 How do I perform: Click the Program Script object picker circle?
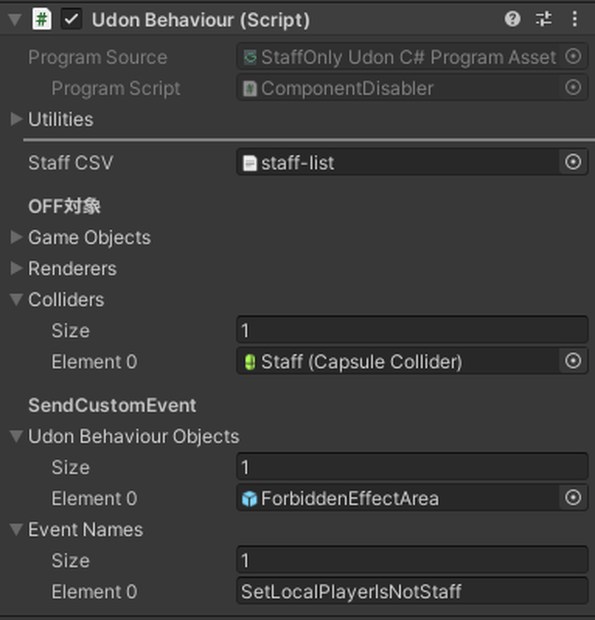[573, 87]
